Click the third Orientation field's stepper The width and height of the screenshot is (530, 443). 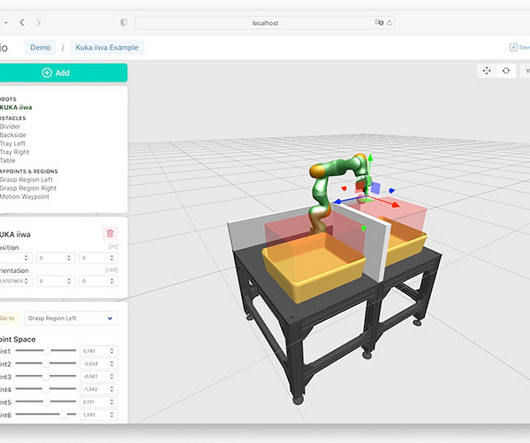pyautogui.click(x=112, y=281)
